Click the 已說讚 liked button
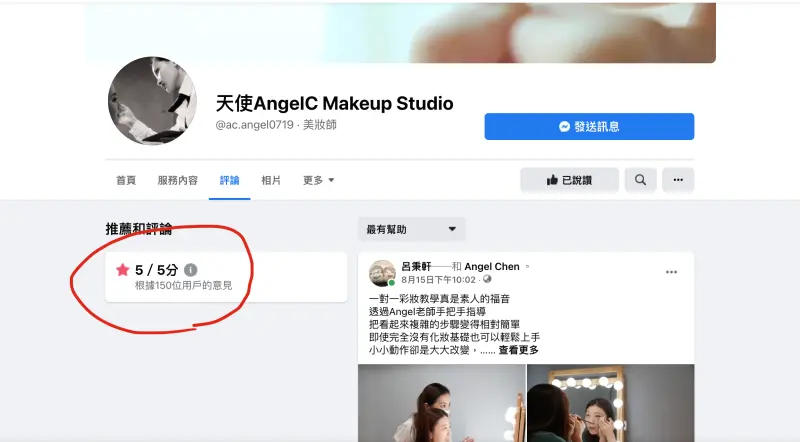 click(569, 180)
